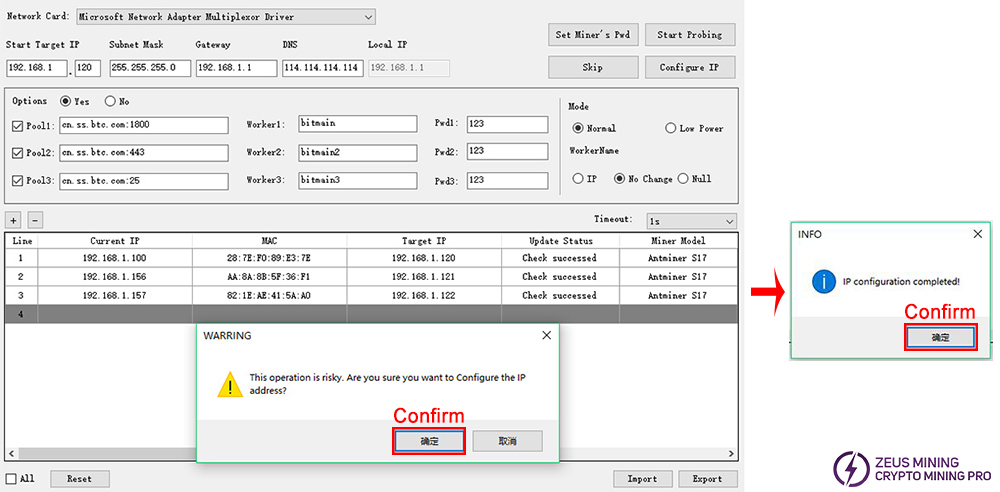Image resolution: width=1000 pixels, height=492 pixels.
Task: Check the All checkbox
Action: 11,479
